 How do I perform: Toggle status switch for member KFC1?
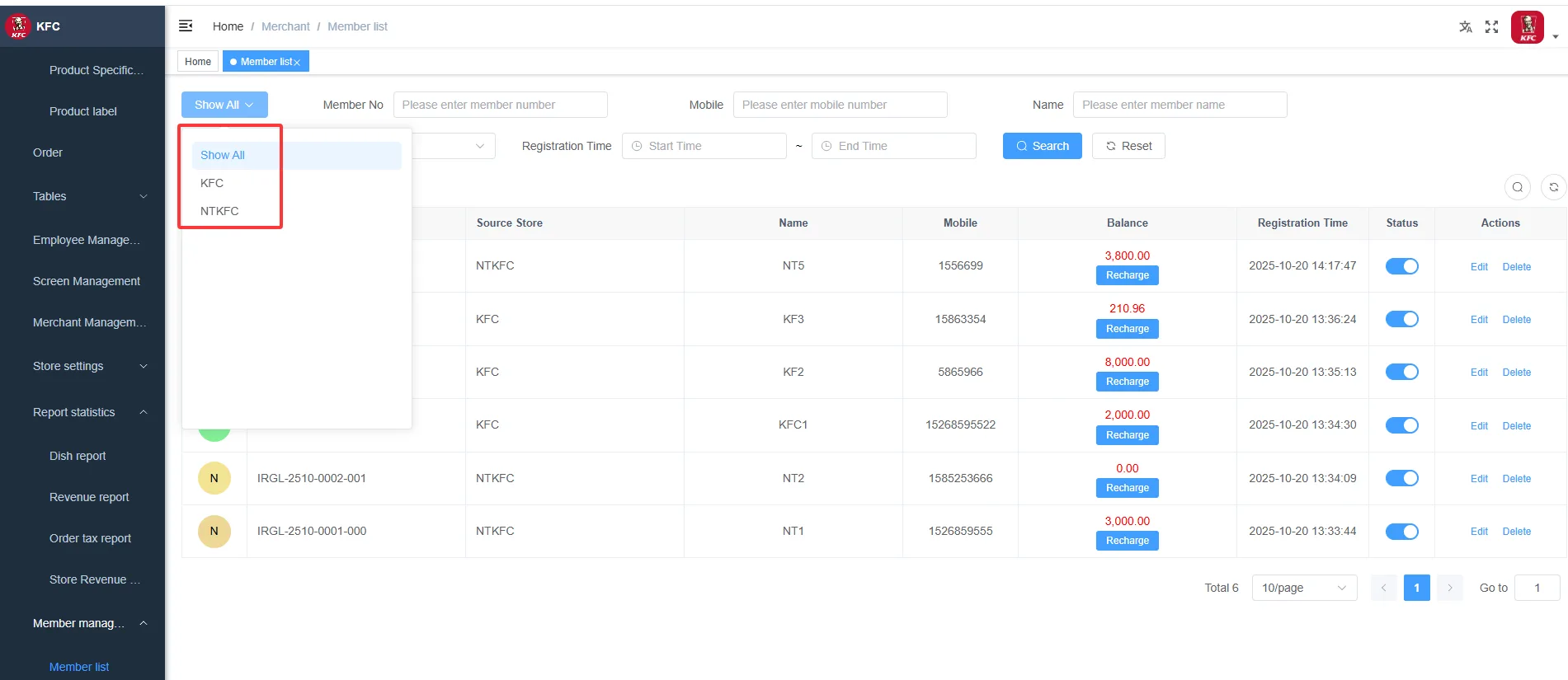(1402, 425)
